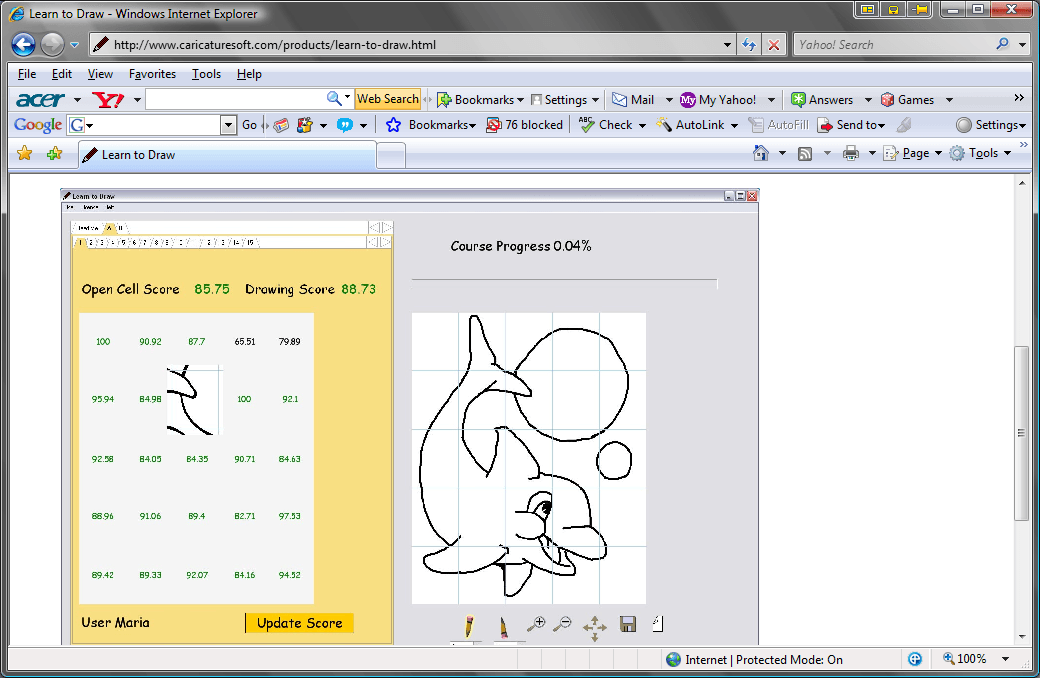Open Mail from the Yahoo toolbar
1040x678 pixels.
633,100
